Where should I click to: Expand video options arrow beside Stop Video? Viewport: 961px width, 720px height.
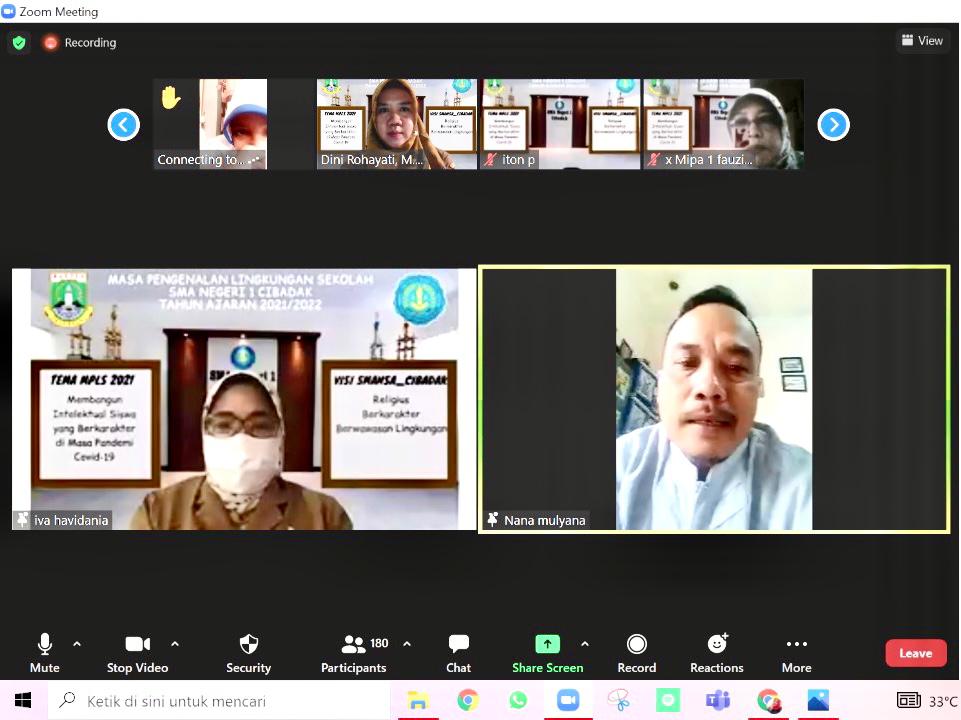tap(175, 644)
